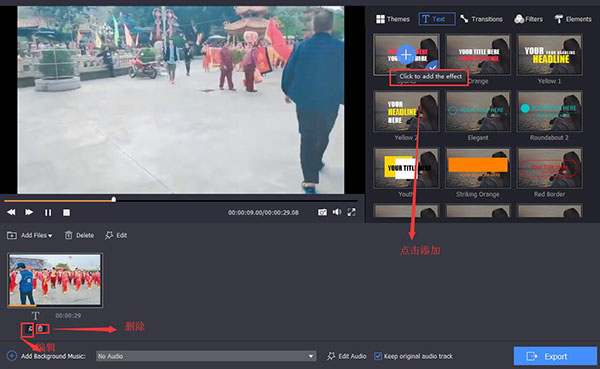Click the Delete button in toolbar

[x=79, y=235]
